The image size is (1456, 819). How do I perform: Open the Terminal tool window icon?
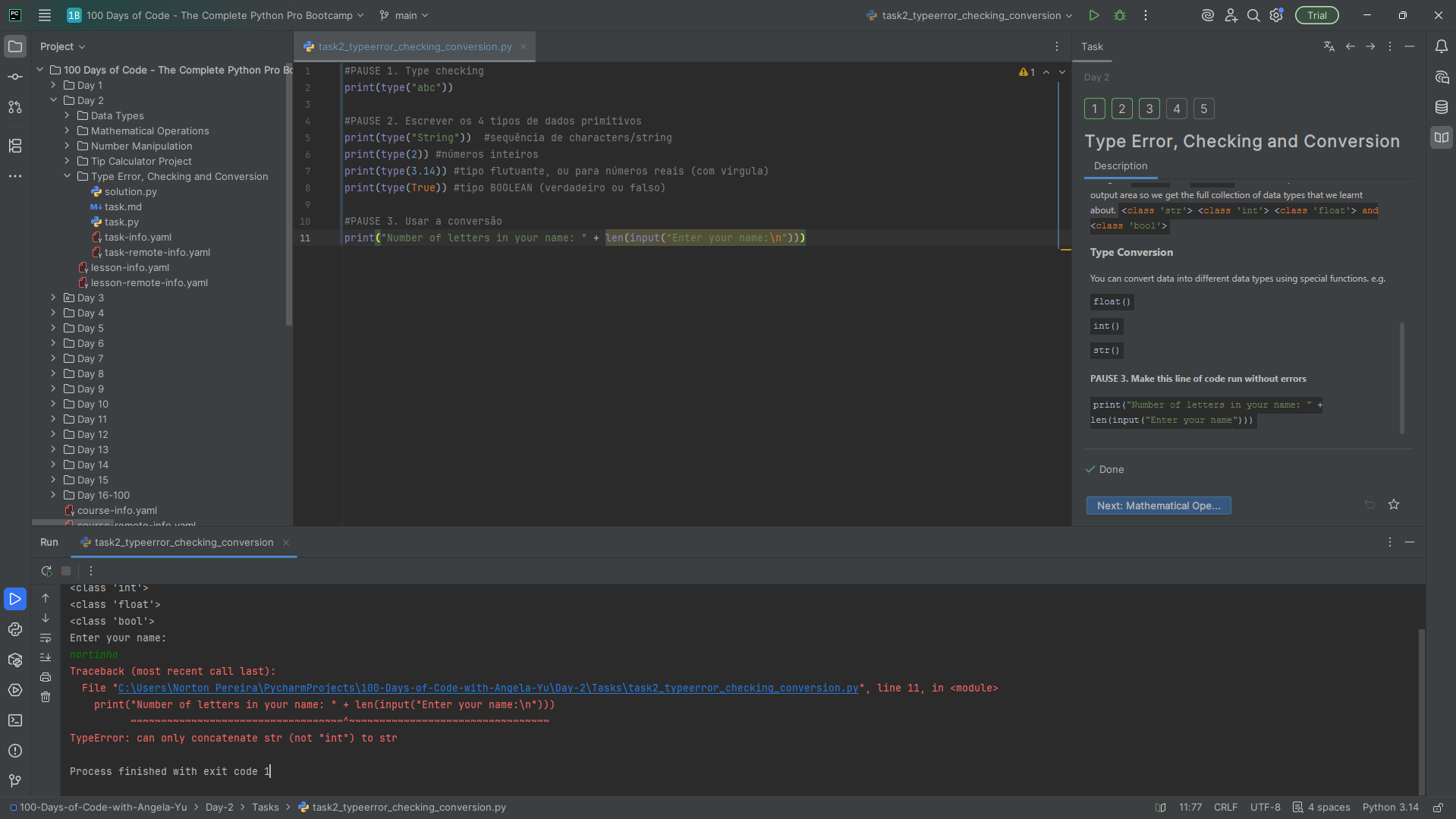click(15, 720)
